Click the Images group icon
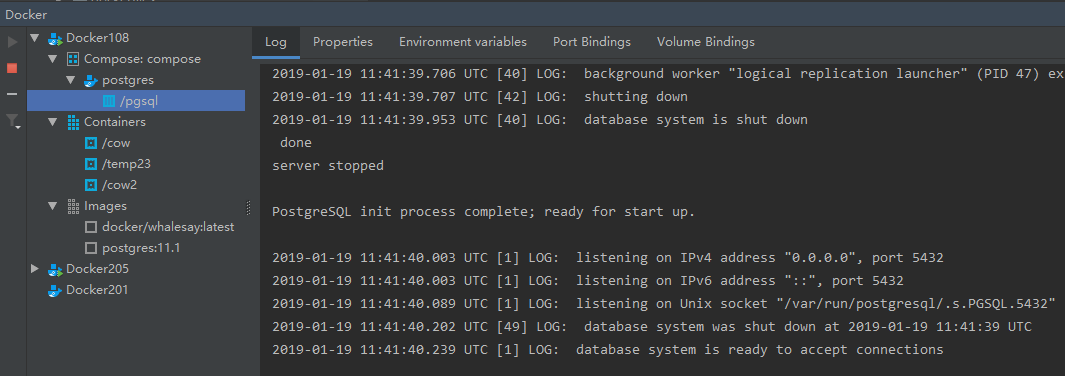Screen dimensions: 1065x376 click(73, 206)
